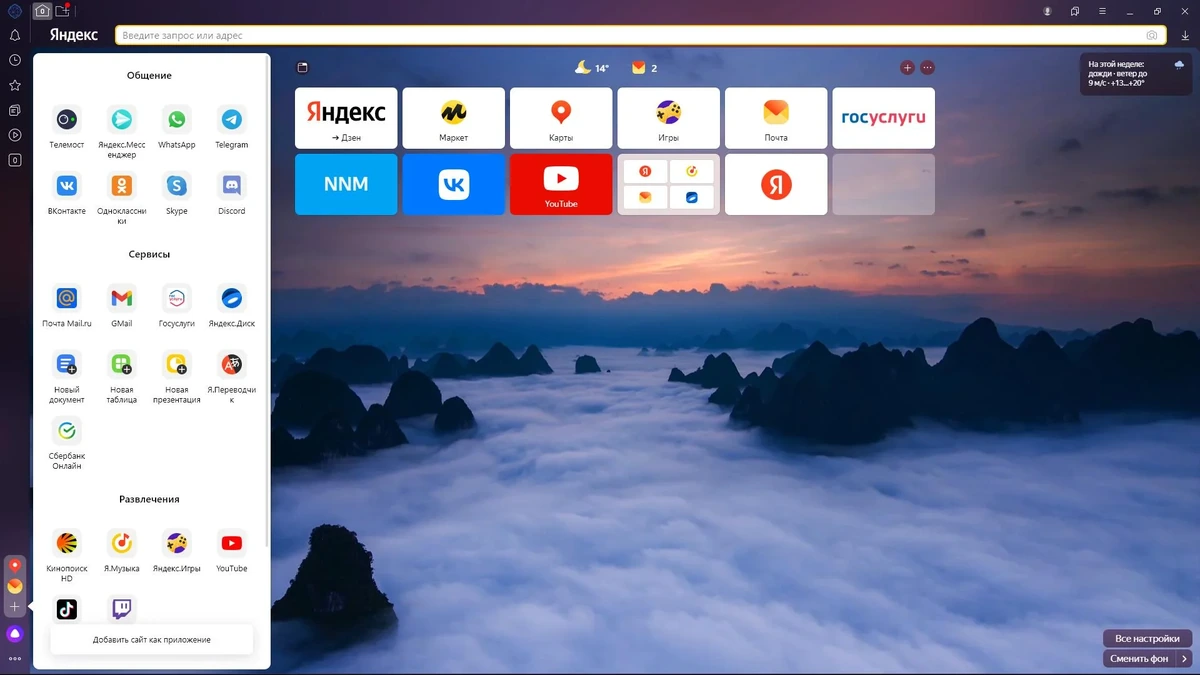1200x675 pixels.
Task: Open the folder tile with four icons
Action: point(668,184)
